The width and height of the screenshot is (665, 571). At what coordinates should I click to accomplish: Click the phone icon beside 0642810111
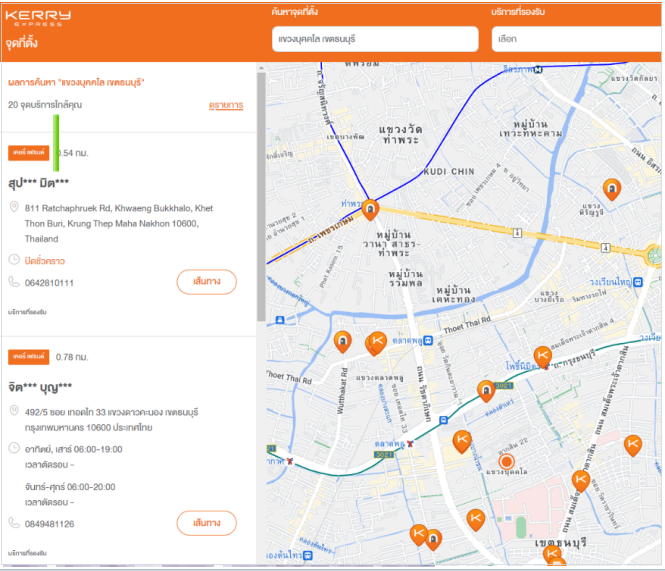point(14,282)
